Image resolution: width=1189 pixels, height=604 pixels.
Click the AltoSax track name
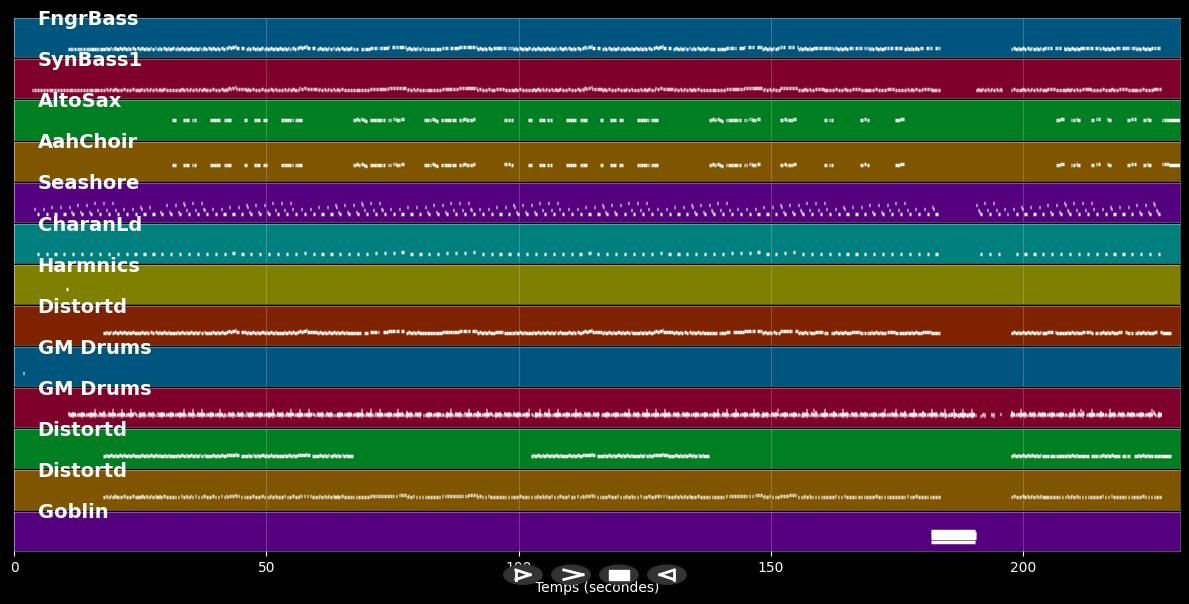coord(79,101)
